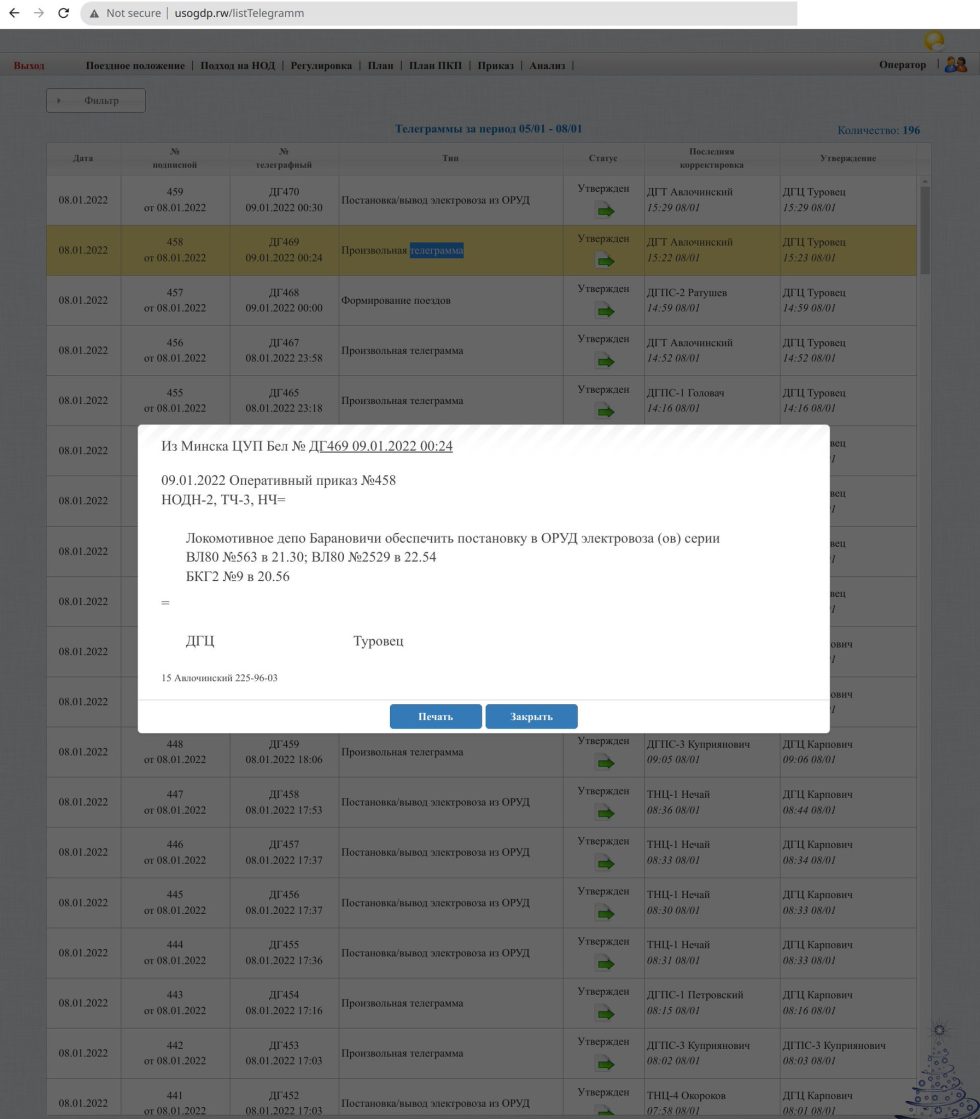This screenshot has height=1119, width=980.
Task: Click the Статус column header
Action: 603,159
